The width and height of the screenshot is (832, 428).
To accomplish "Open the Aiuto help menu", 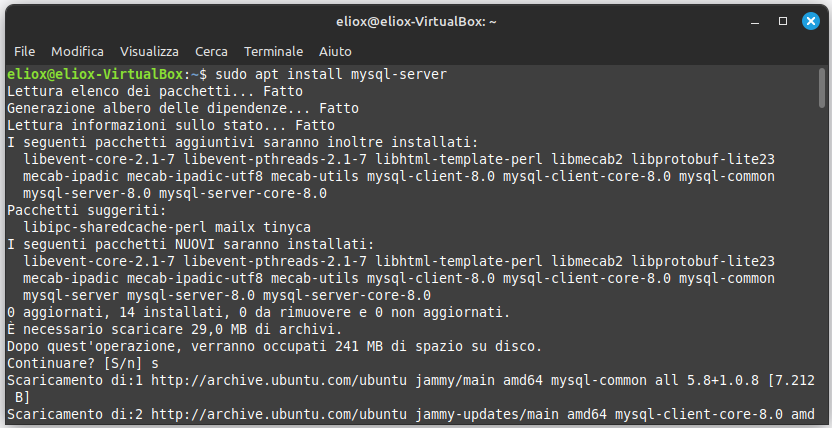I will pos(335,51).
